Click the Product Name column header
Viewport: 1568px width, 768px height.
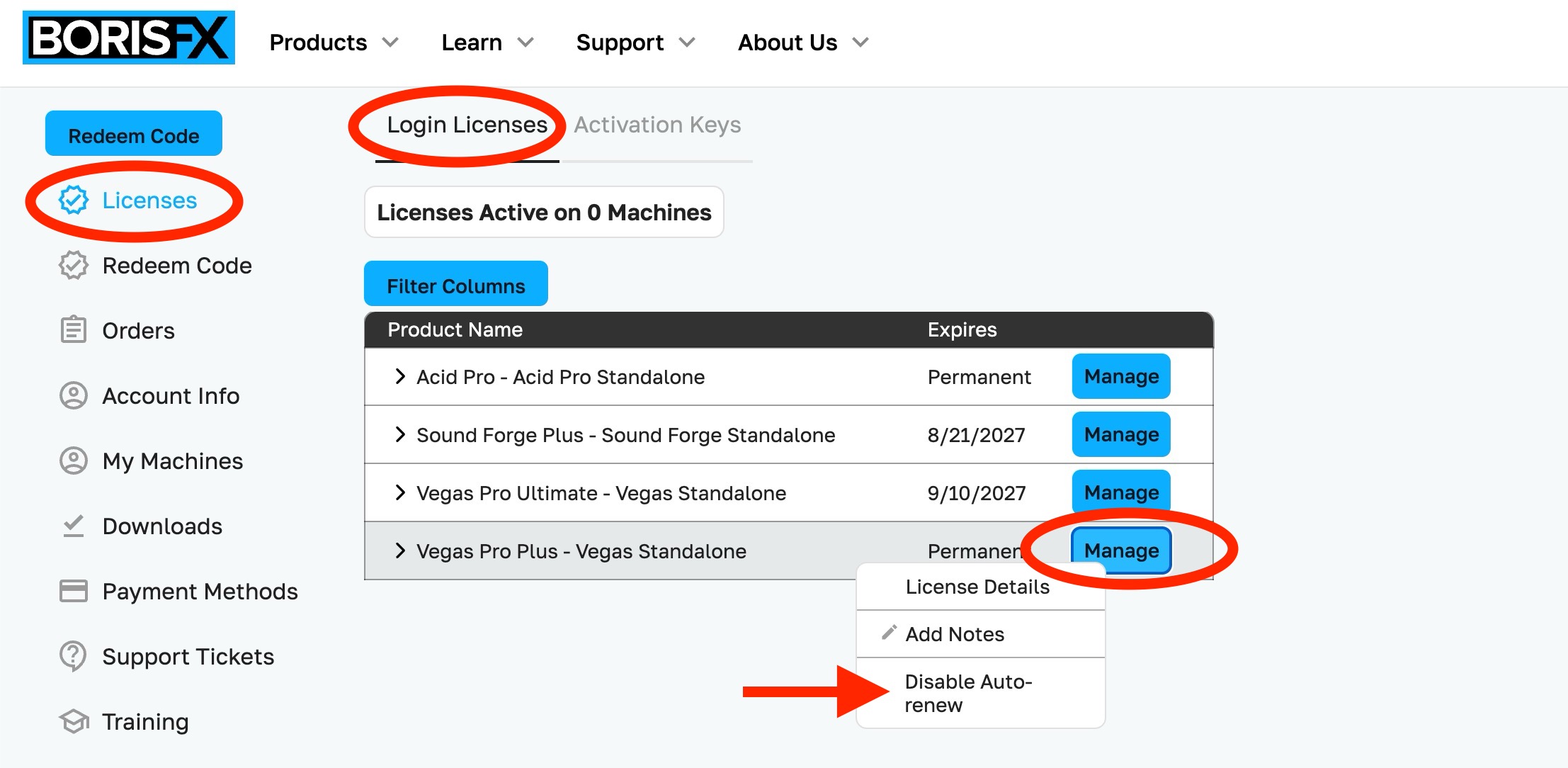pyautogui.click(x=455, y=329)
